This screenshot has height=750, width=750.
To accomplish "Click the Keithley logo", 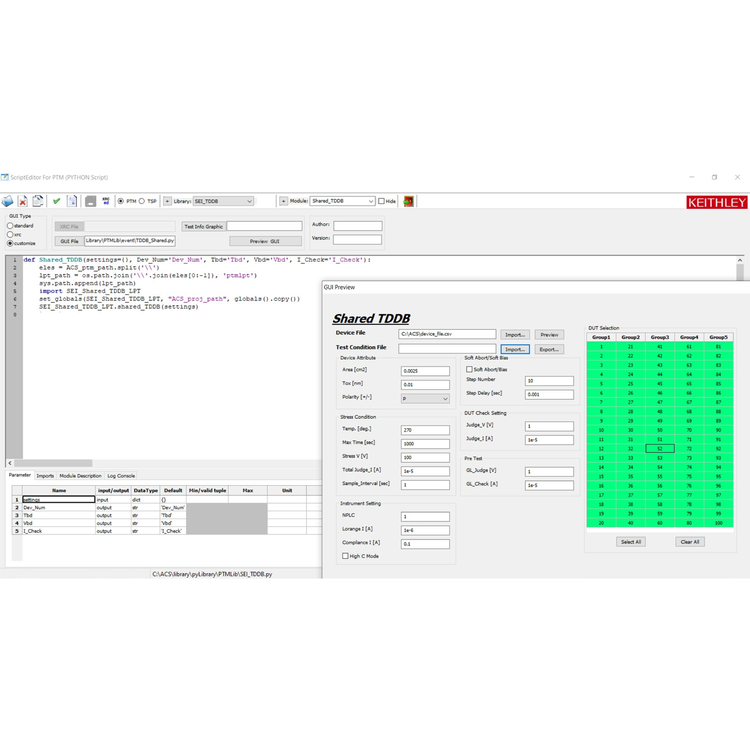I will pos(717,203).
